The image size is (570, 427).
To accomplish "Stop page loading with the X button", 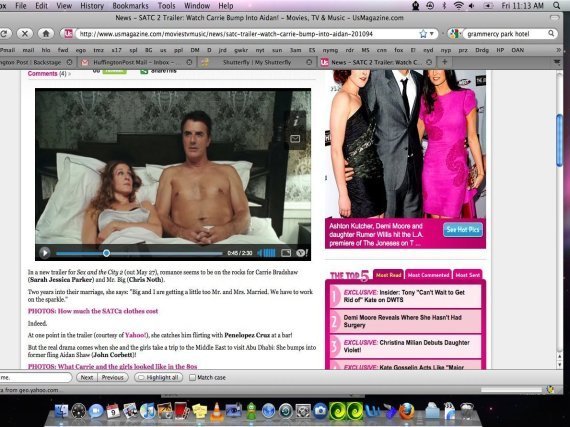I will point(25,34).
